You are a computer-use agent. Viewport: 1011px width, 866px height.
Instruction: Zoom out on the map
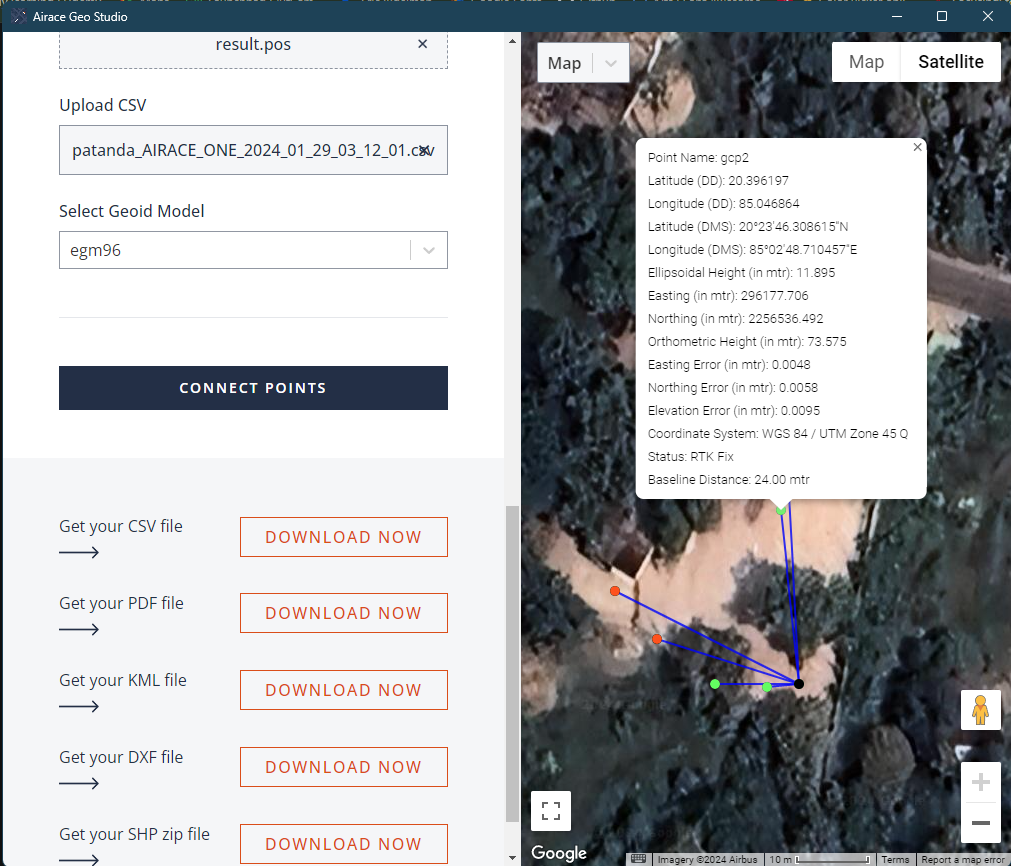[x=980, y=822]
